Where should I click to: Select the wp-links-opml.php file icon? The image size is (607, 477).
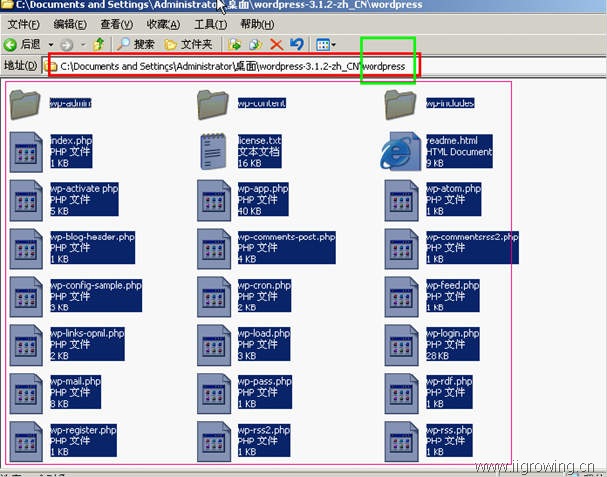click(x=26, y=345)
